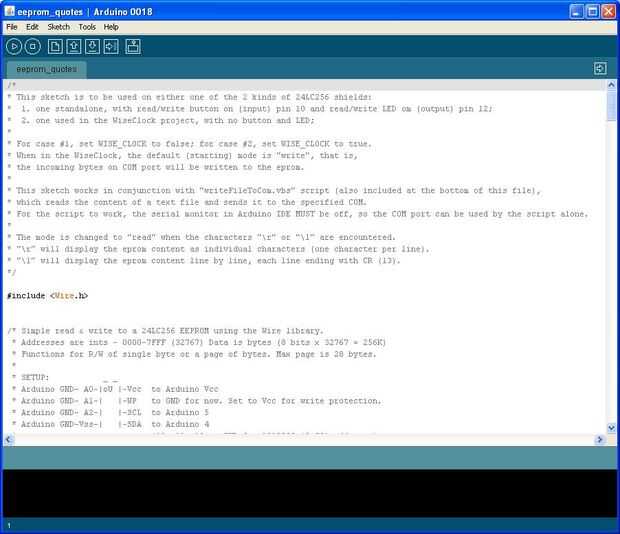Click the horizontal scrollbar right arrow

coord(600,440)
